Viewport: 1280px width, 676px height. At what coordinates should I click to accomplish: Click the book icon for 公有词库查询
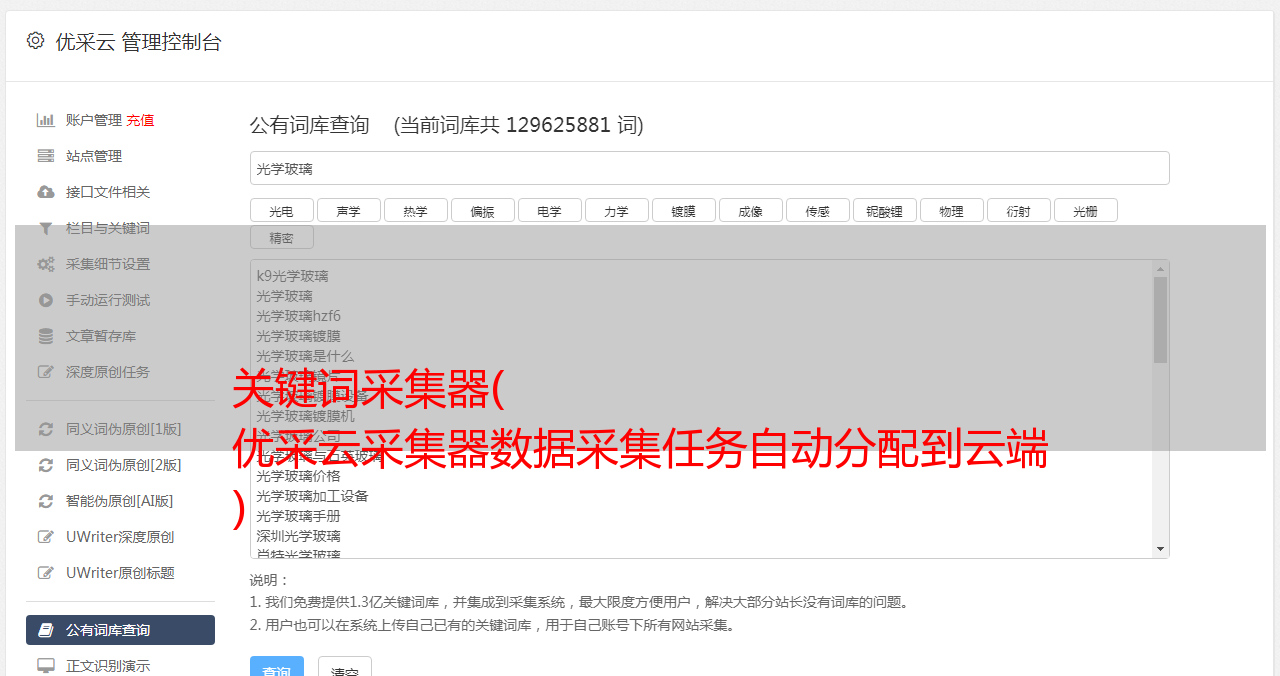45,630
